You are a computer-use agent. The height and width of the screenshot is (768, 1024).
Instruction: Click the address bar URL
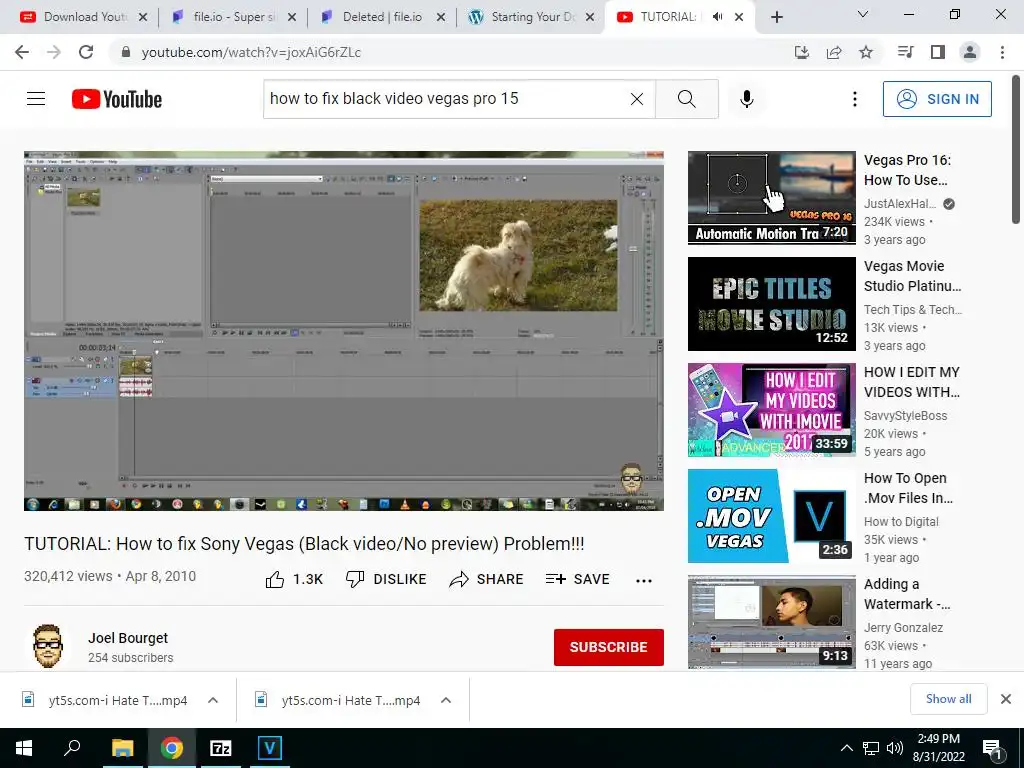click(x=251, y=52)
